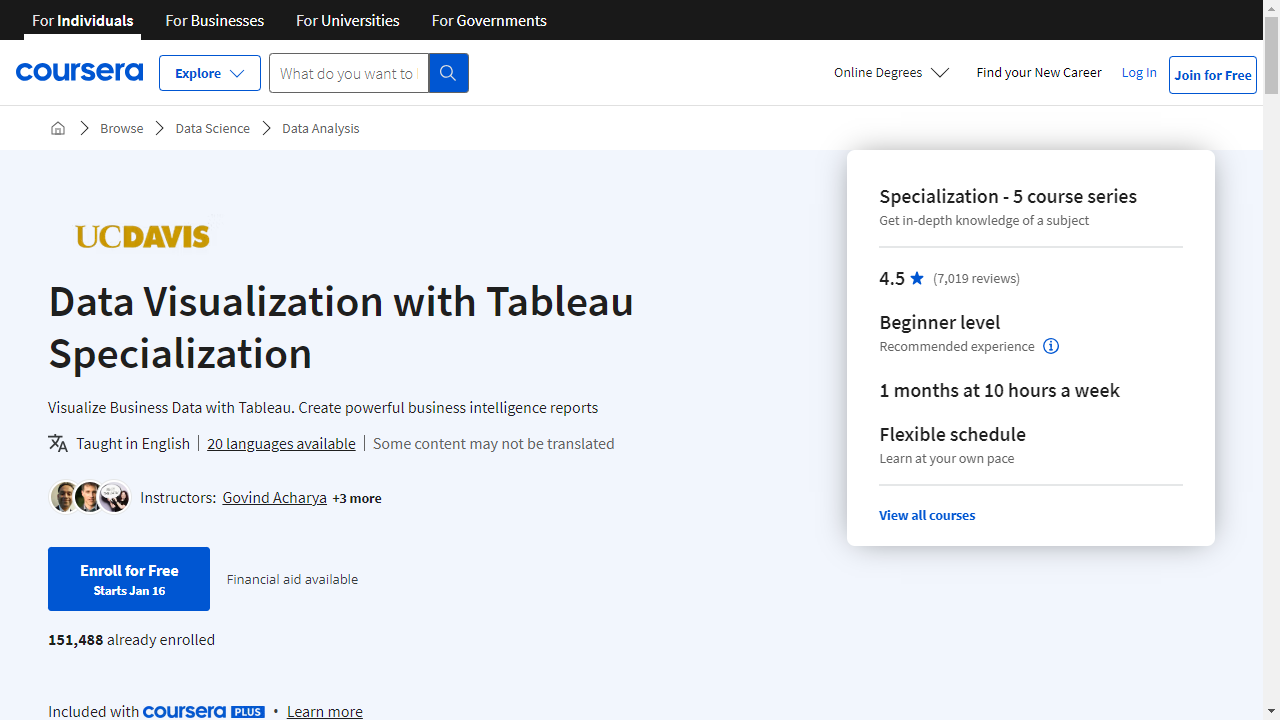
Task: Open Find your New Career
Action: pos(1039,73)
